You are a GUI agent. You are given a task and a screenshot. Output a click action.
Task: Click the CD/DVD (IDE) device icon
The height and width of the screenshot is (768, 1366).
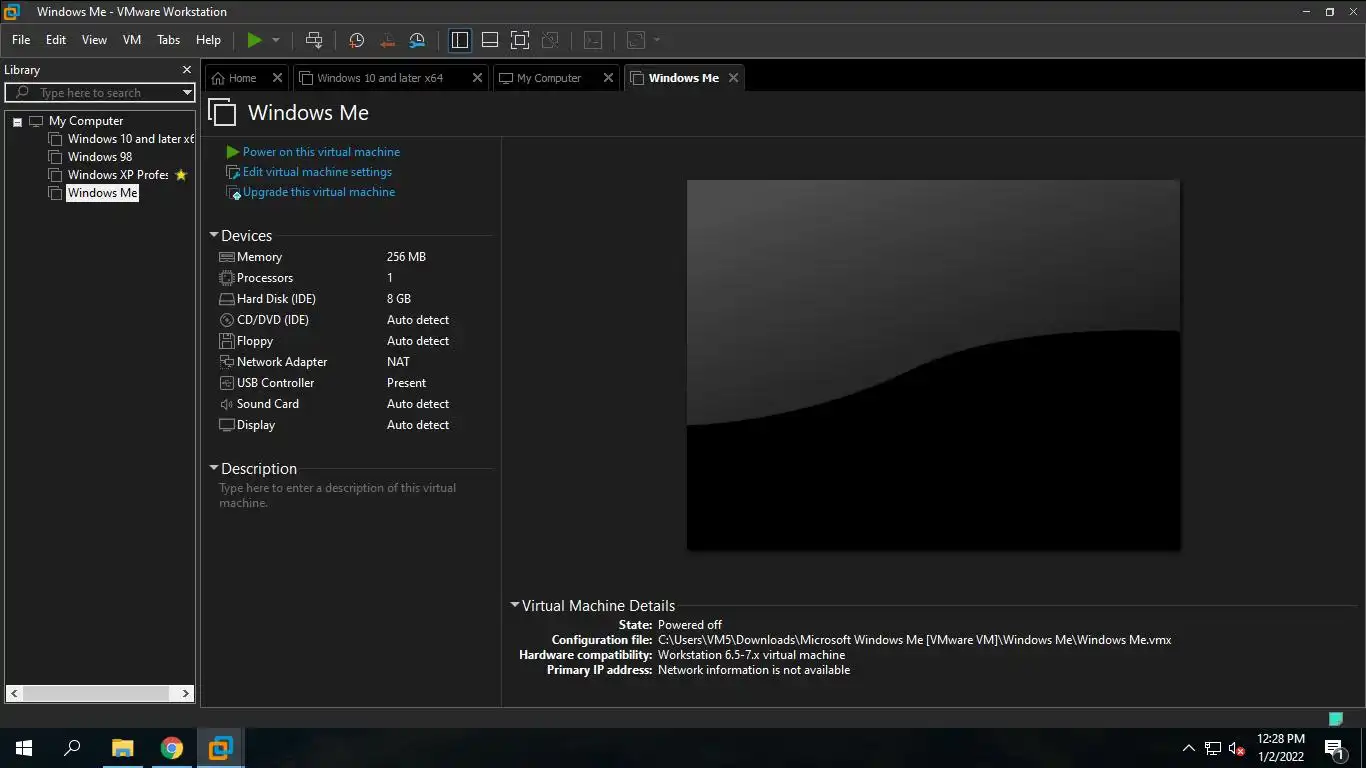coord(227,320)
